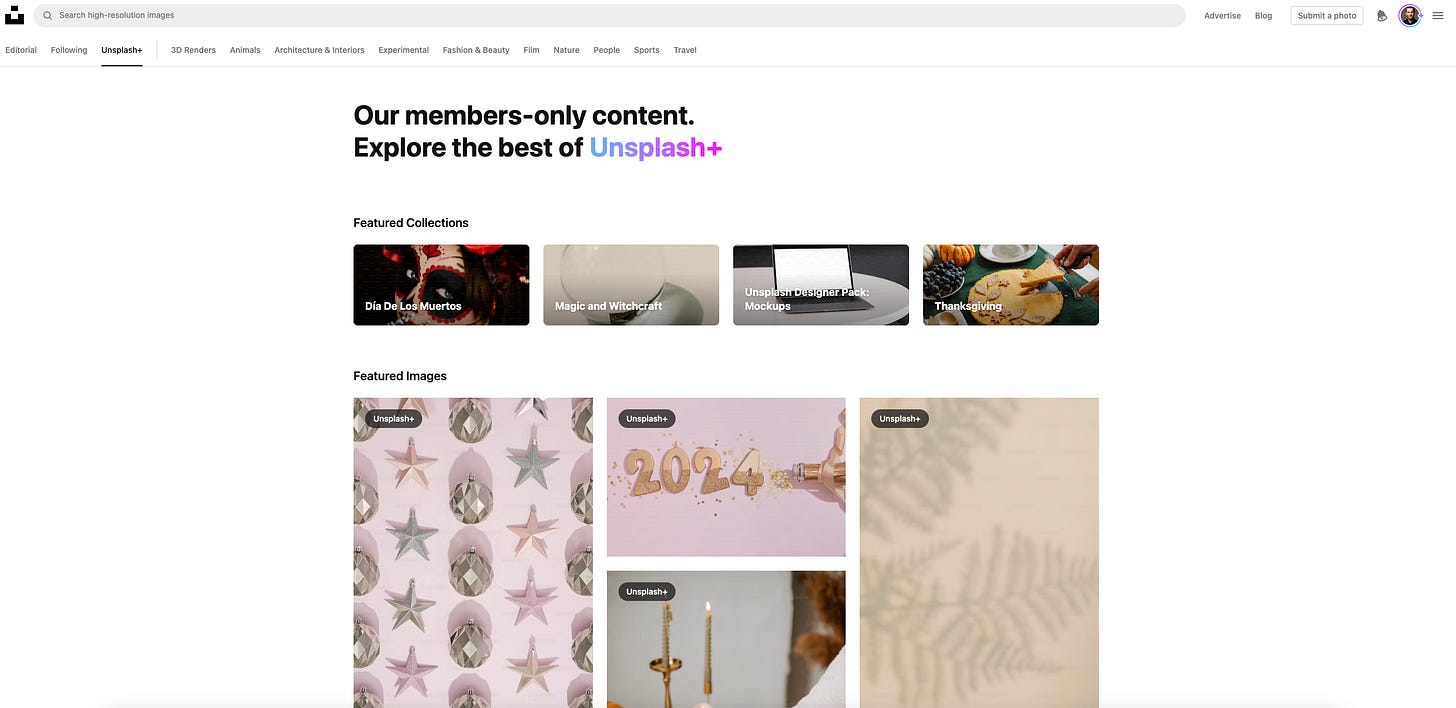The height and width of the screenshot is (708, 1456).
Task: Switch to the Editorial tab
Action: 21,50
